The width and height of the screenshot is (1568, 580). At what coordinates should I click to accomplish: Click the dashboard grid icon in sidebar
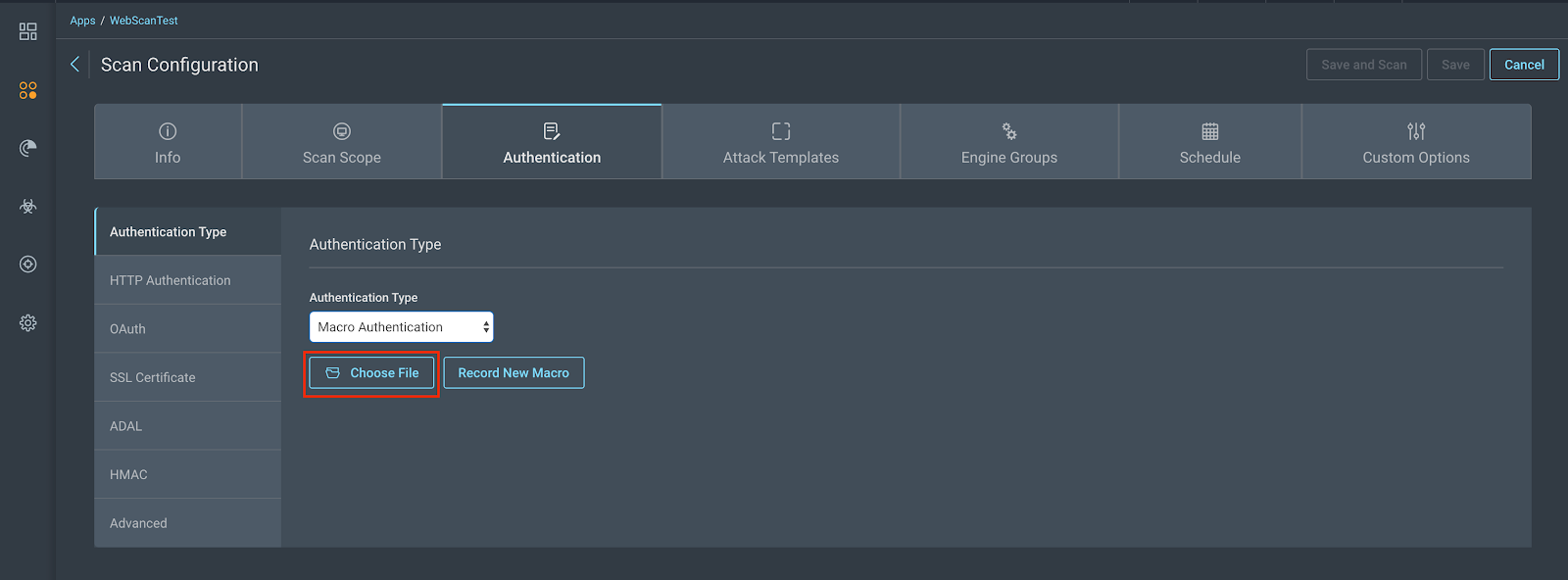(27, 32)
